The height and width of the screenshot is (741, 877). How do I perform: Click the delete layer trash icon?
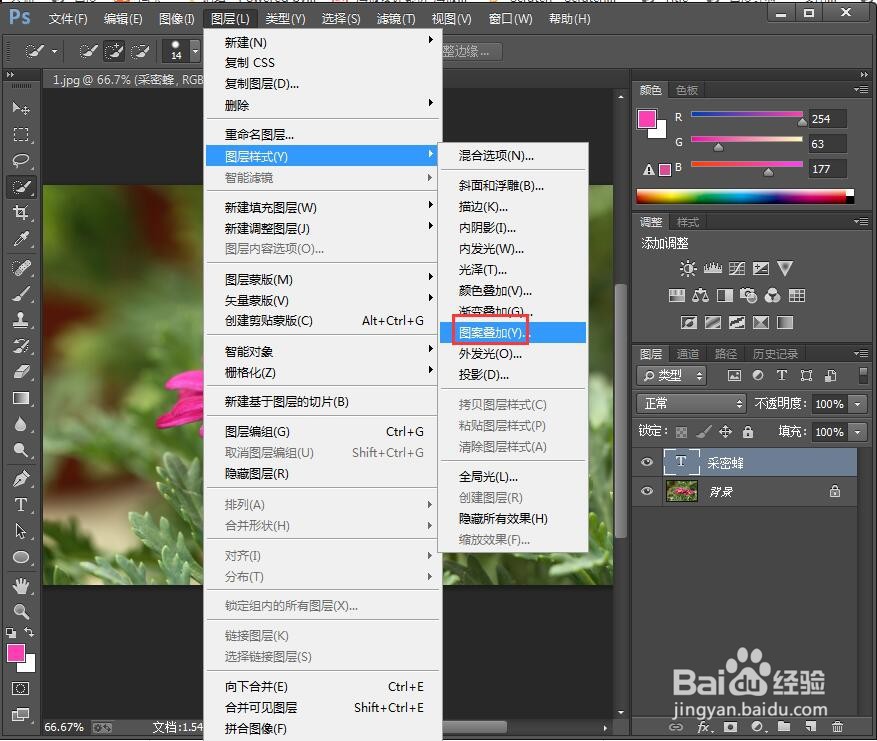837,727
